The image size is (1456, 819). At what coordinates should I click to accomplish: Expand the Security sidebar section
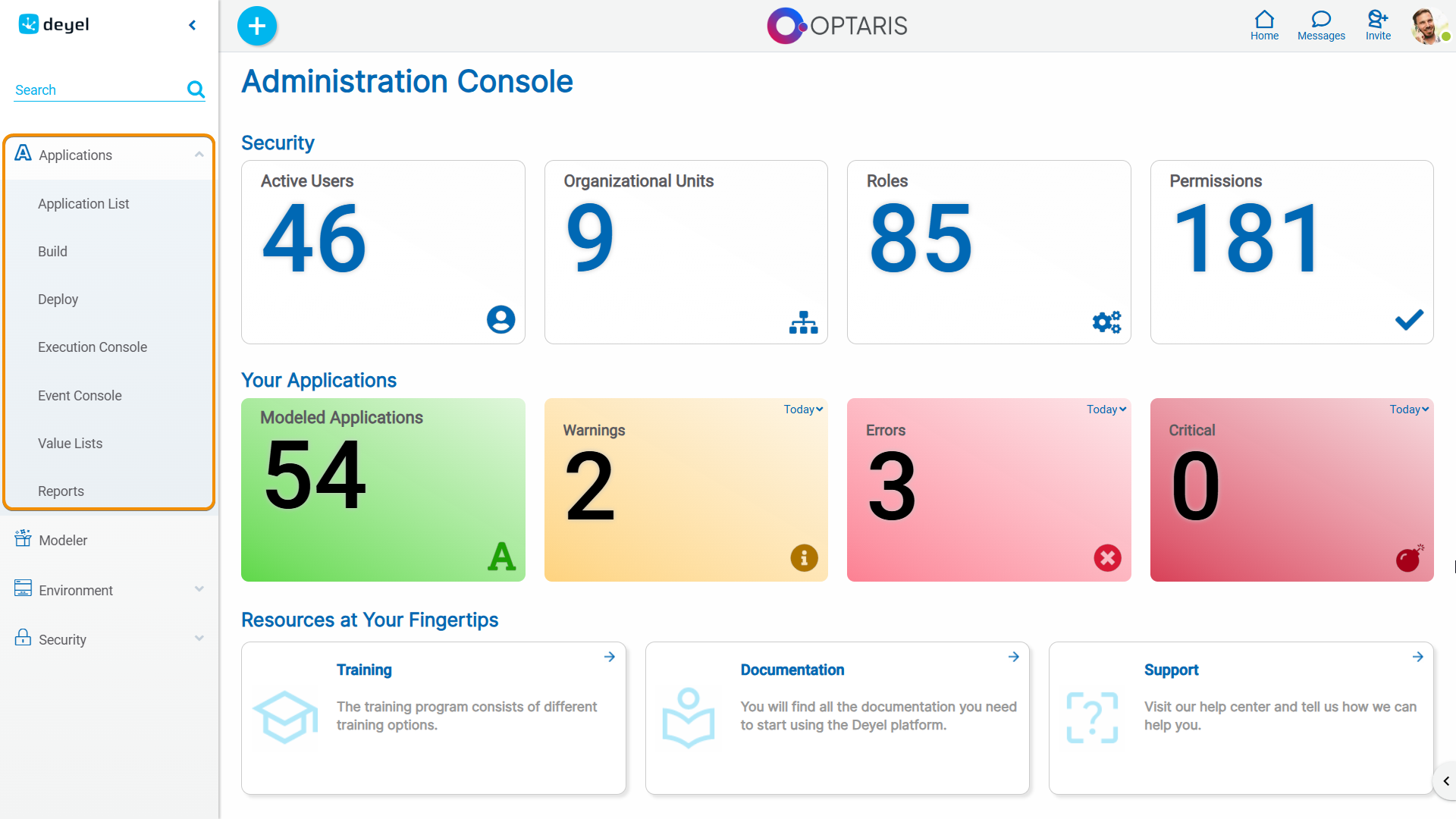(x=199, y=639)
